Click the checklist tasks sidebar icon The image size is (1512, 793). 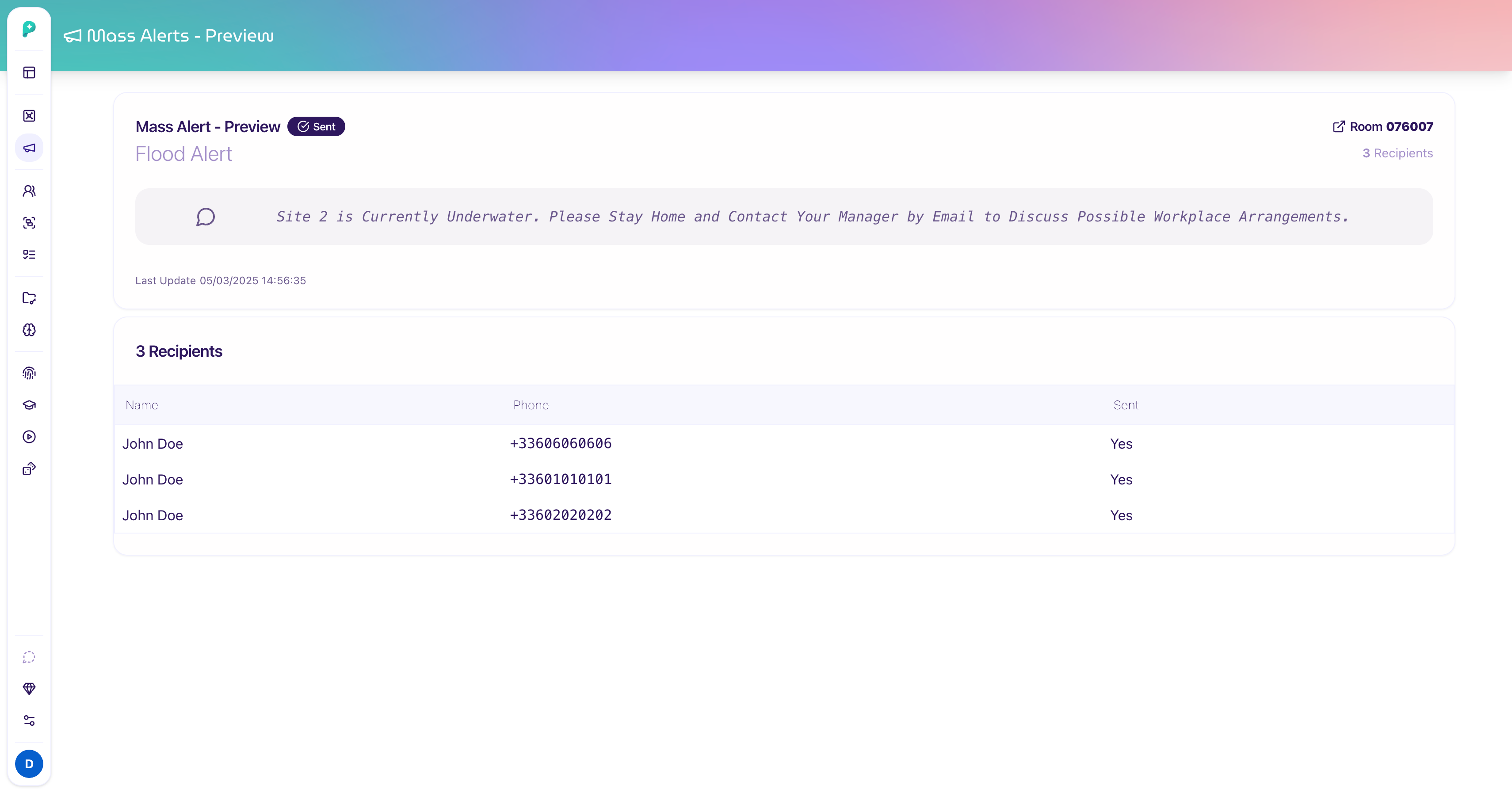29,254
